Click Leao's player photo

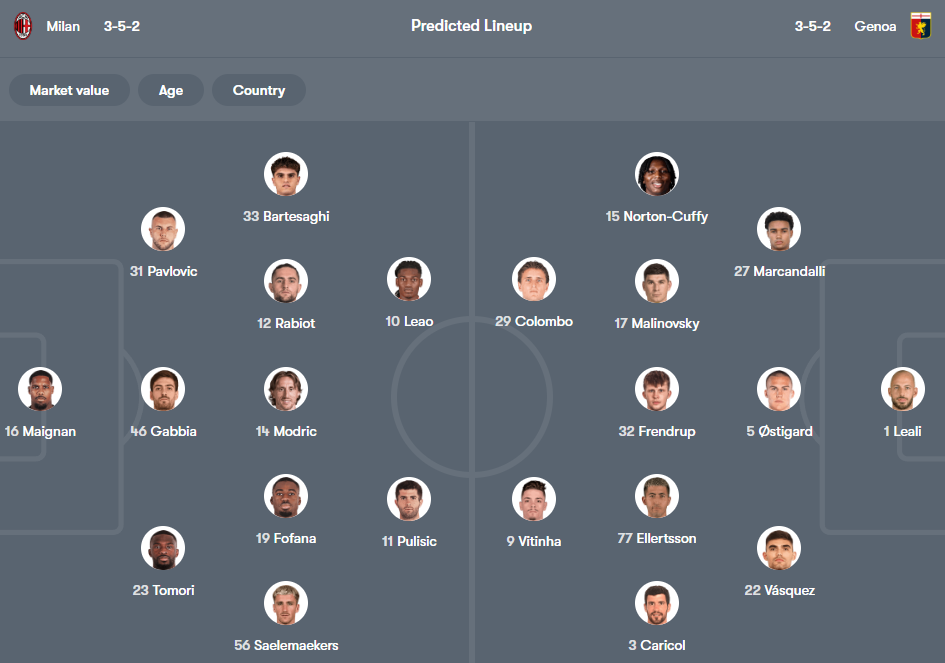coord(409,279)
